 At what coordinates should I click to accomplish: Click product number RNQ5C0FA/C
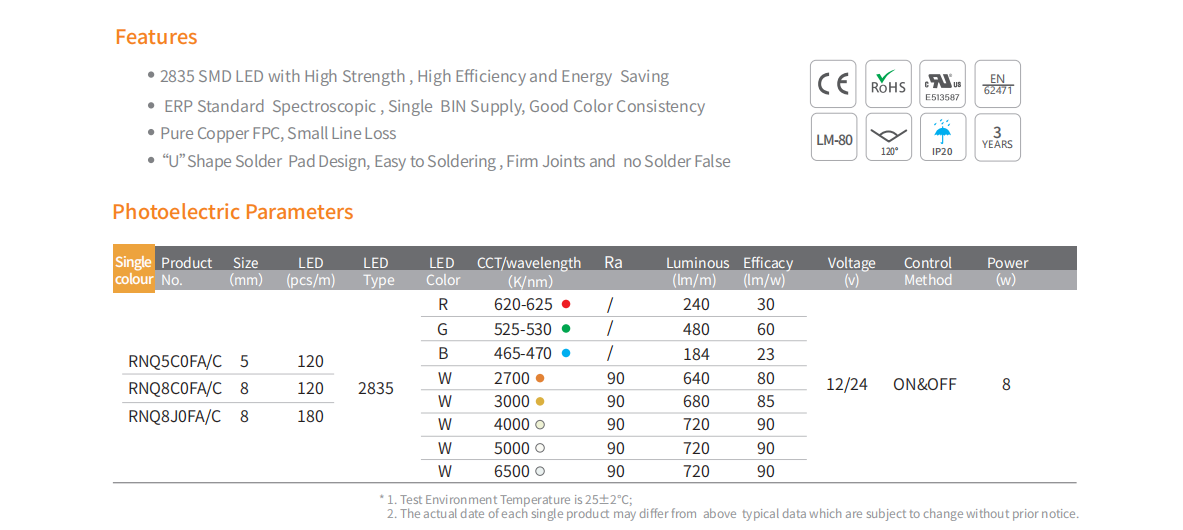(175, 361)
